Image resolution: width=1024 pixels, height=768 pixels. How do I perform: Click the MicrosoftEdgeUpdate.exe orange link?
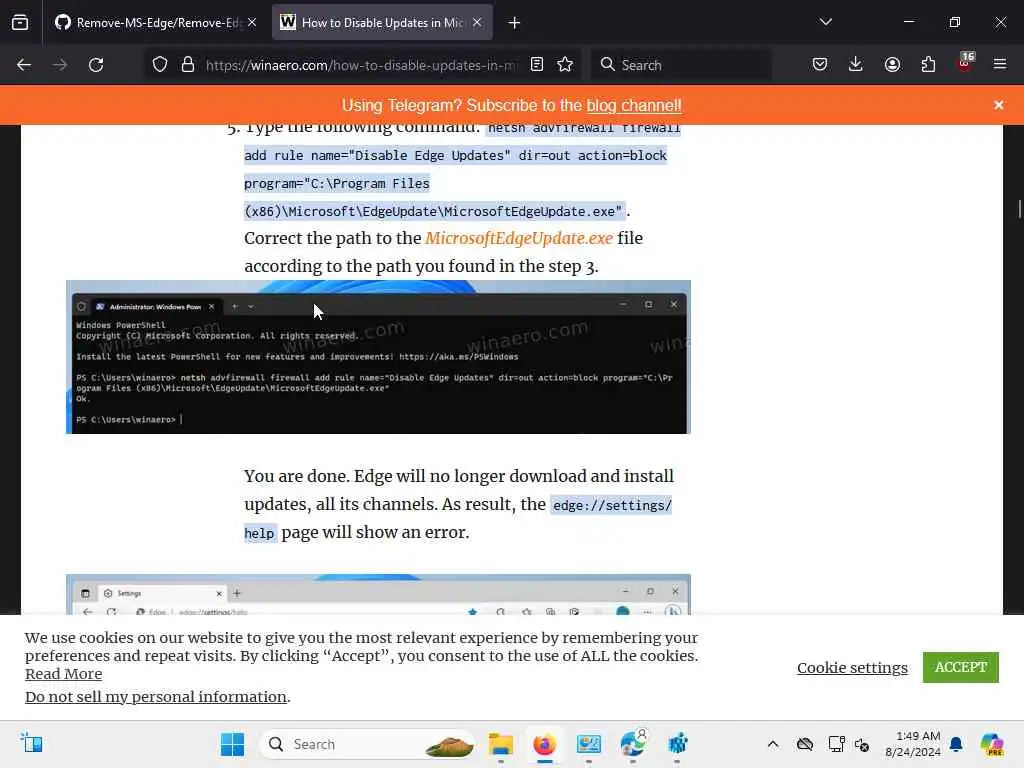[x=519, y=238]
